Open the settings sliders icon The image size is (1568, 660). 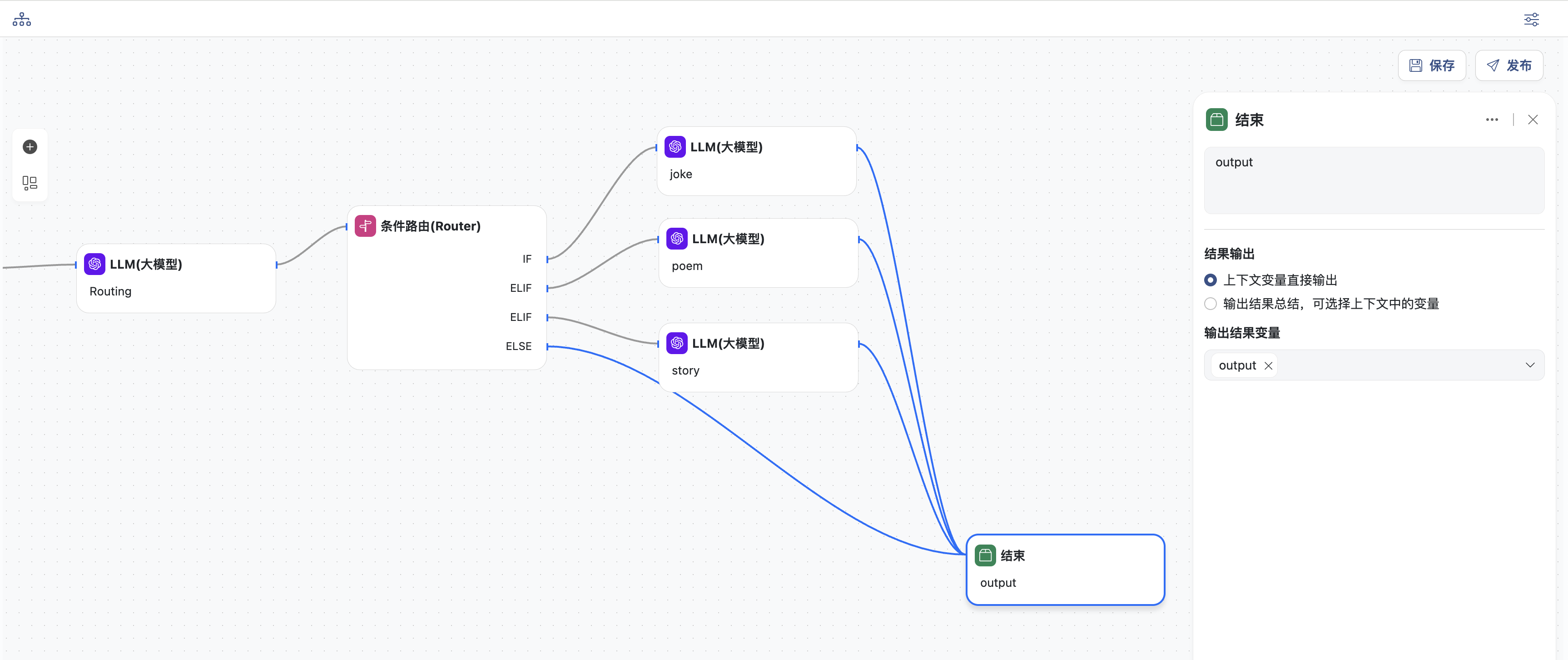pos(1531,20)
